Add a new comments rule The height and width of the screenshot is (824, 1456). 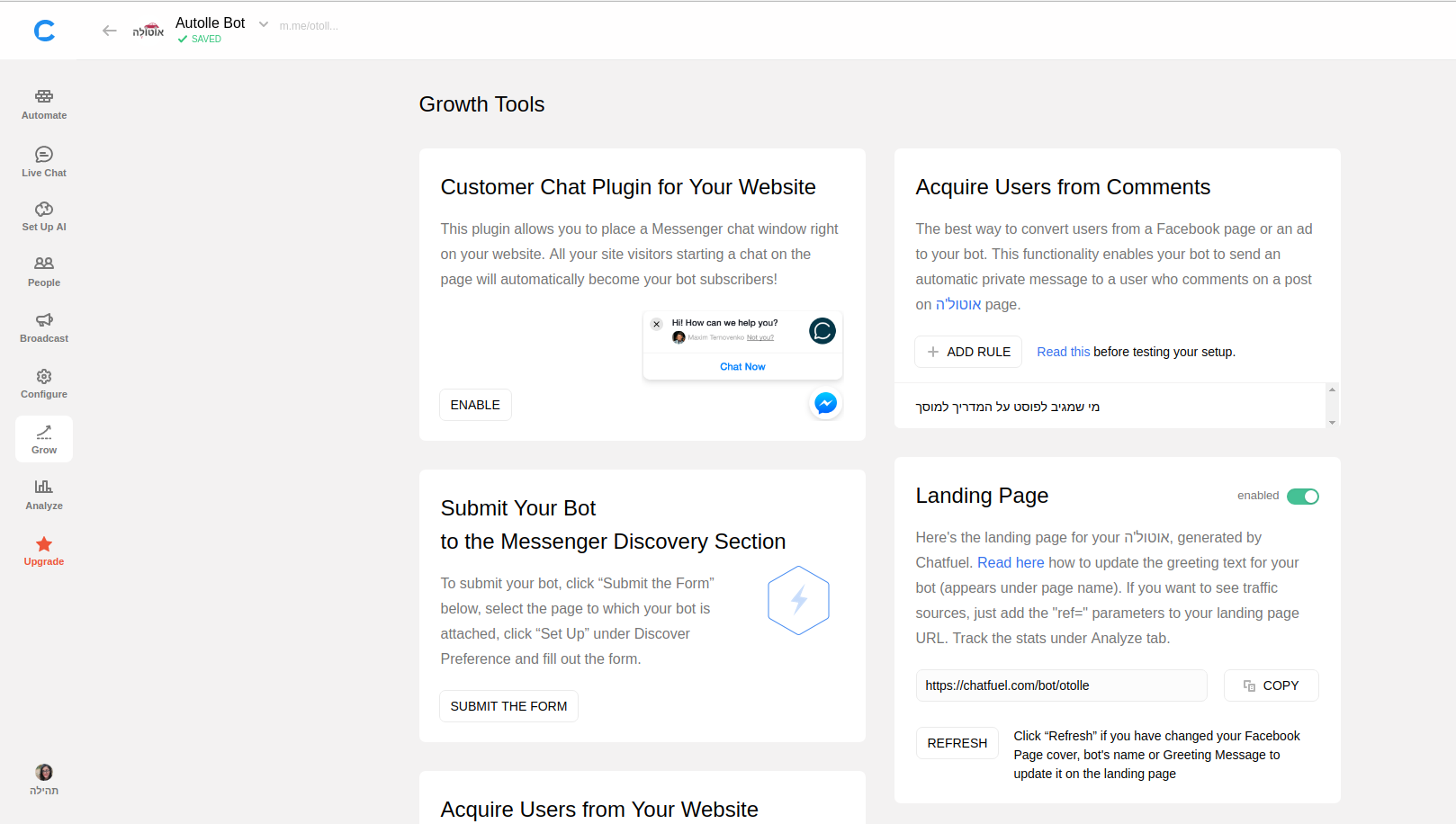click(968, 352)
